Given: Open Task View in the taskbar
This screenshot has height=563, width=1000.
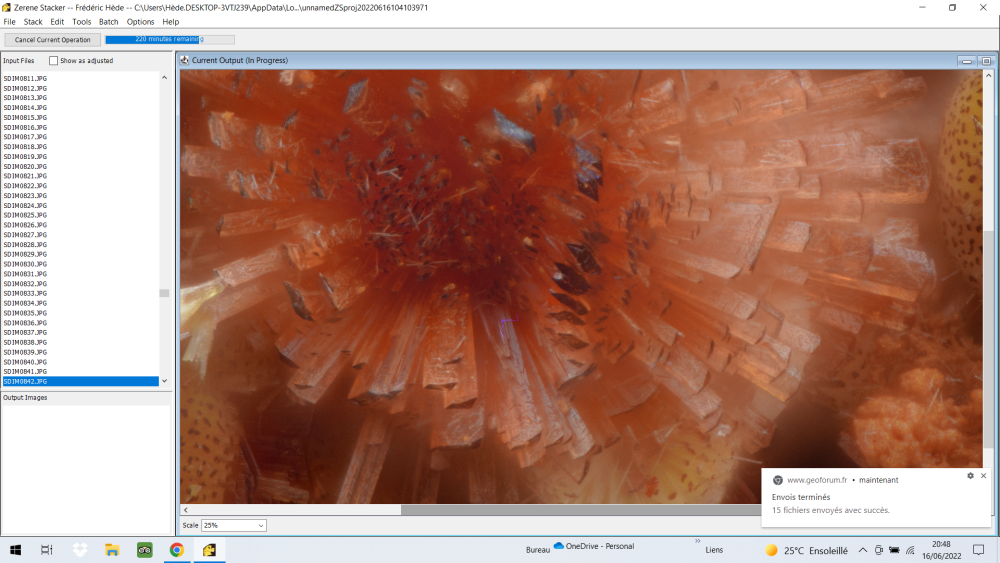Looking at the screenshot, I should click(47, 550).
